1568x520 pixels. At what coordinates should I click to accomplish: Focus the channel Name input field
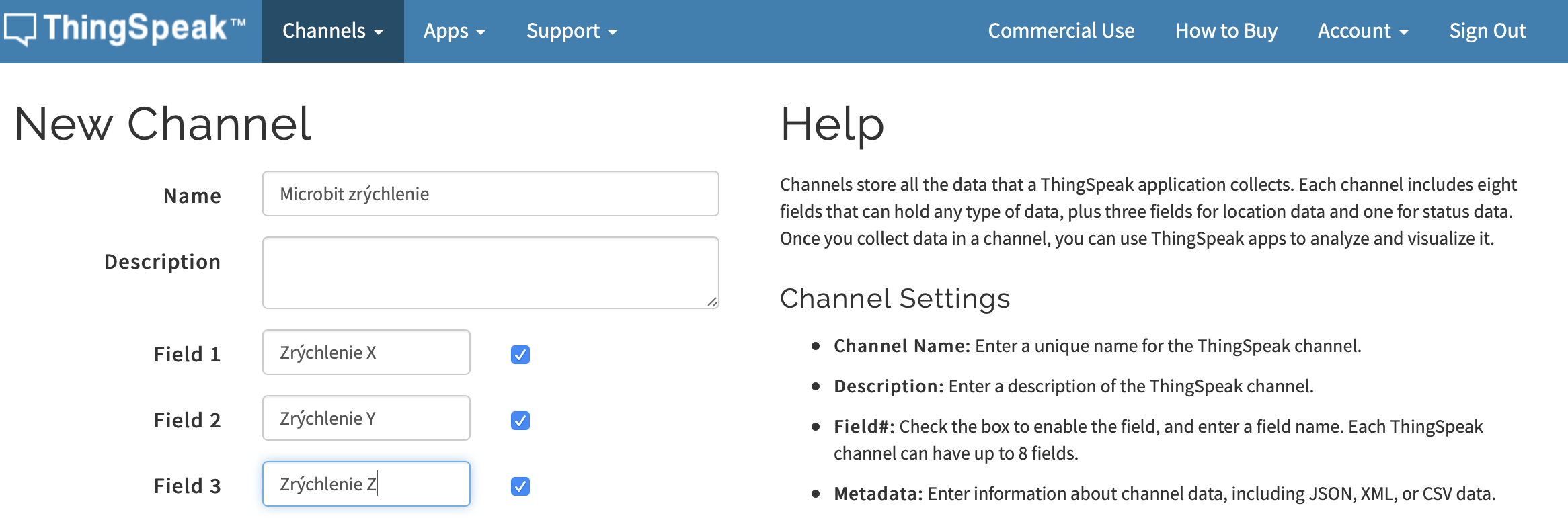tap(490, 193)
